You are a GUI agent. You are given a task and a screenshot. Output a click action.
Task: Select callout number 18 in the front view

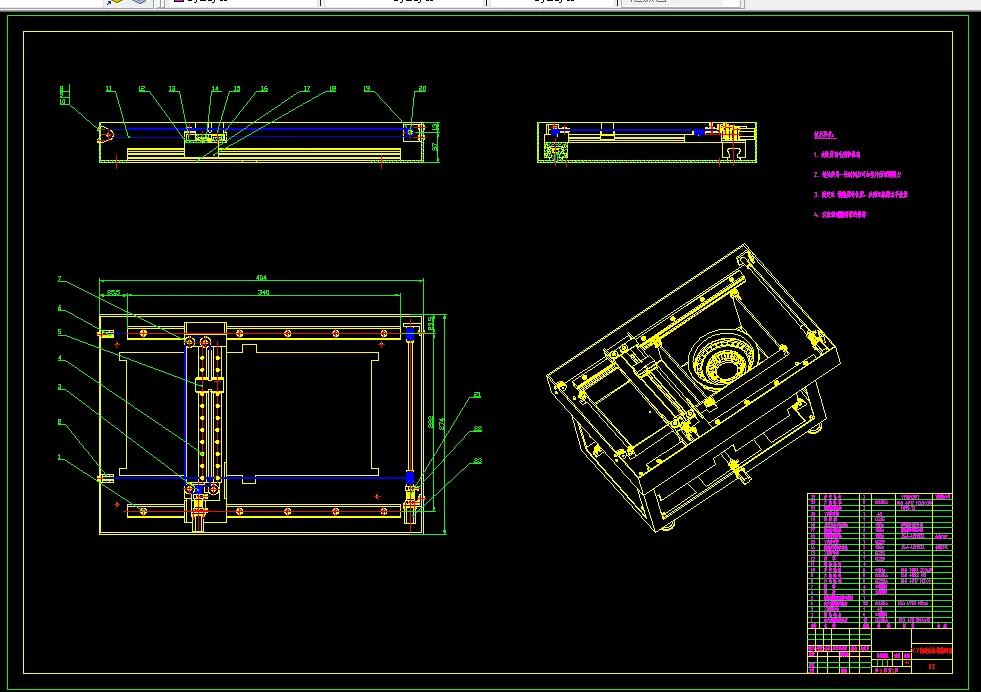pos(332,89)
